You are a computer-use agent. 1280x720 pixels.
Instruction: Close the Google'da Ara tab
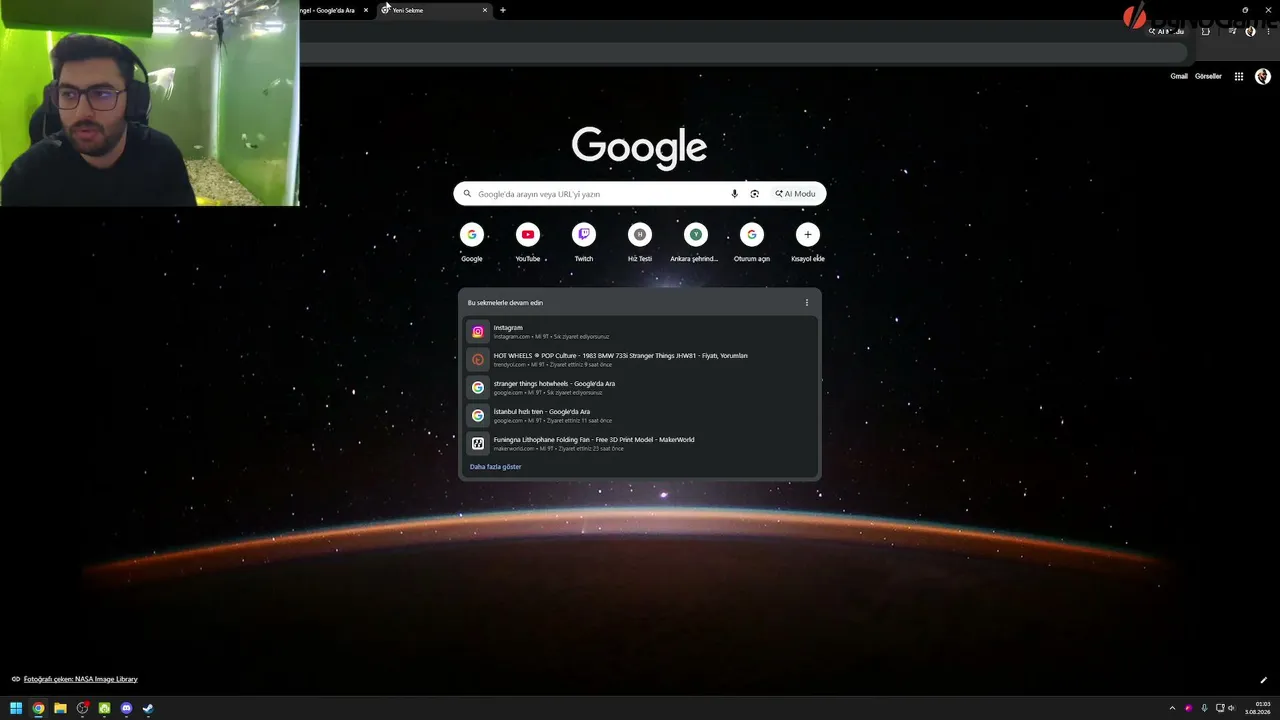click(366, 10)
